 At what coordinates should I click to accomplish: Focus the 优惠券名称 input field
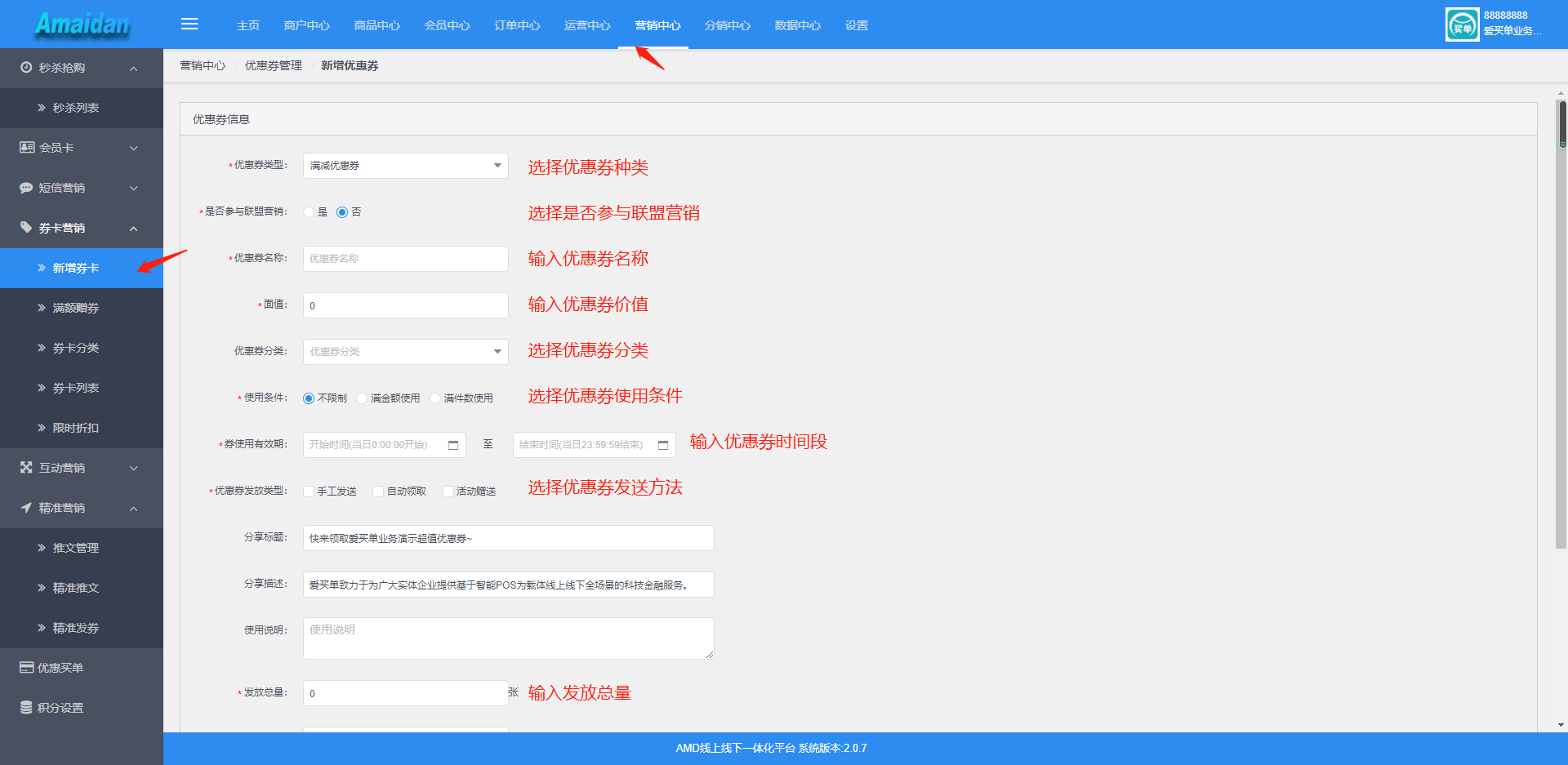click(x=406, y=259)
